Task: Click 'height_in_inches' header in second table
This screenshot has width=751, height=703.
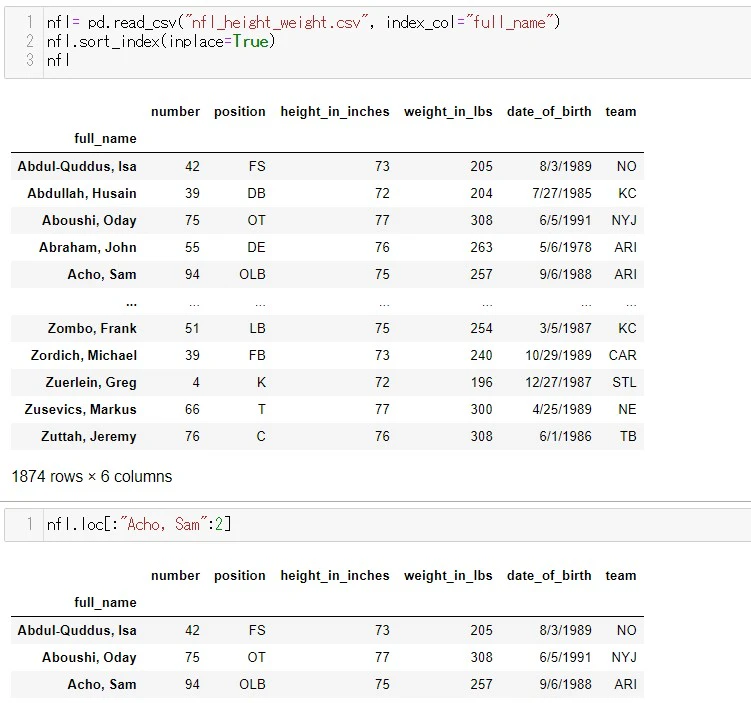Action: click(x=335, y=576)
